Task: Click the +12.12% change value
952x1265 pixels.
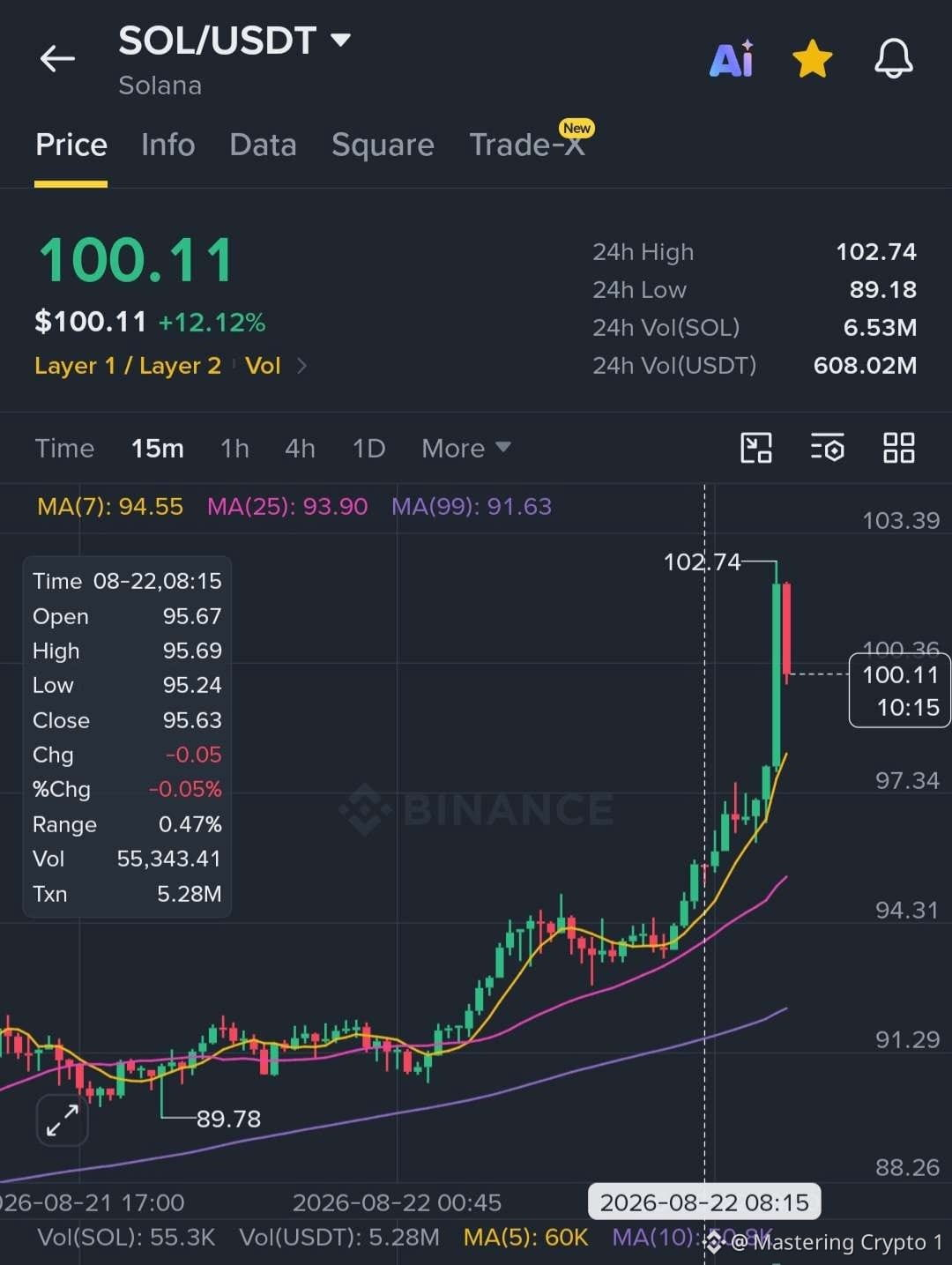Action: pyautogui.click(x=212, y=323)
